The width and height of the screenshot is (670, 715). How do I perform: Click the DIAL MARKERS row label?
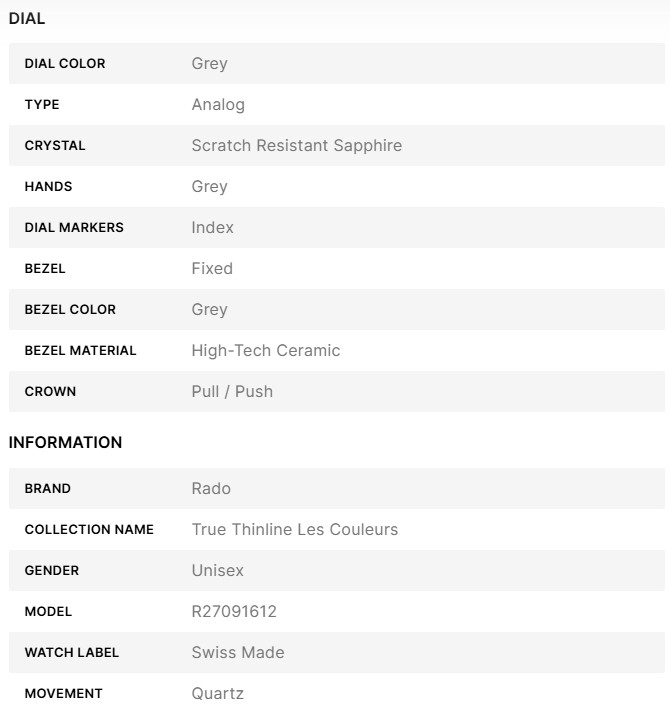pos(74,227)
